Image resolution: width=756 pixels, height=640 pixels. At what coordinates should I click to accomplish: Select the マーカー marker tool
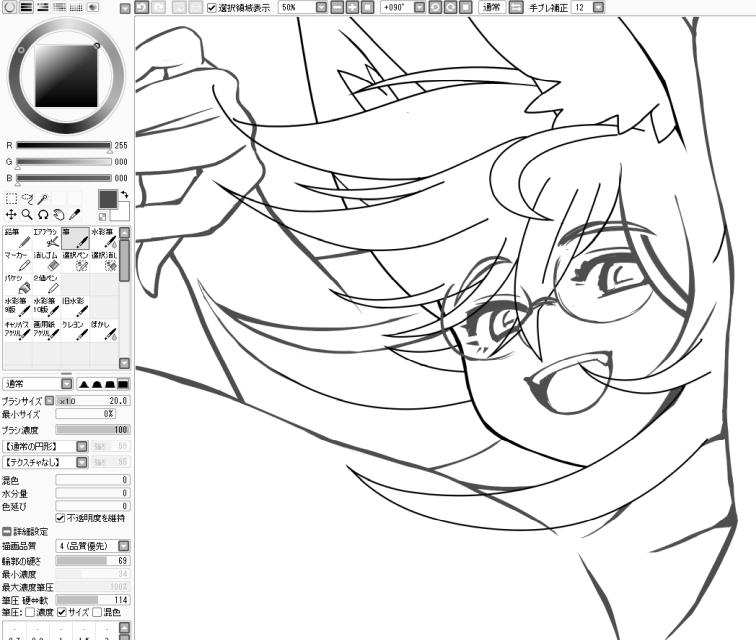tap(18, 261)
